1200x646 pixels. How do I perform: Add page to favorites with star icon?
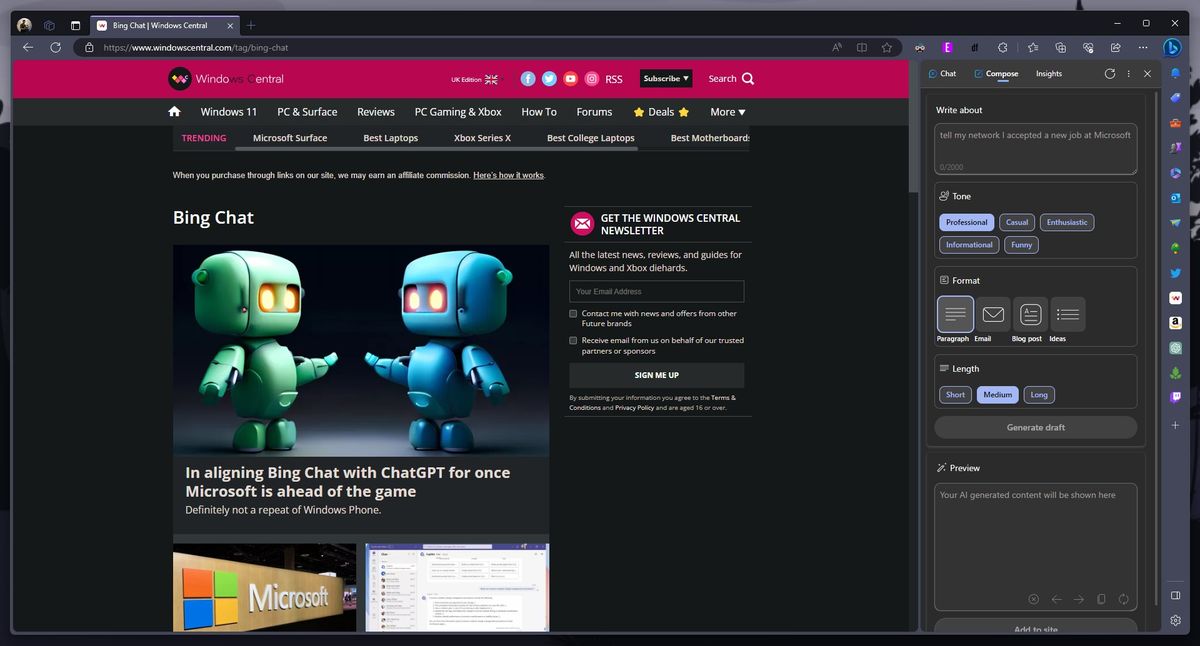(887, 47)
